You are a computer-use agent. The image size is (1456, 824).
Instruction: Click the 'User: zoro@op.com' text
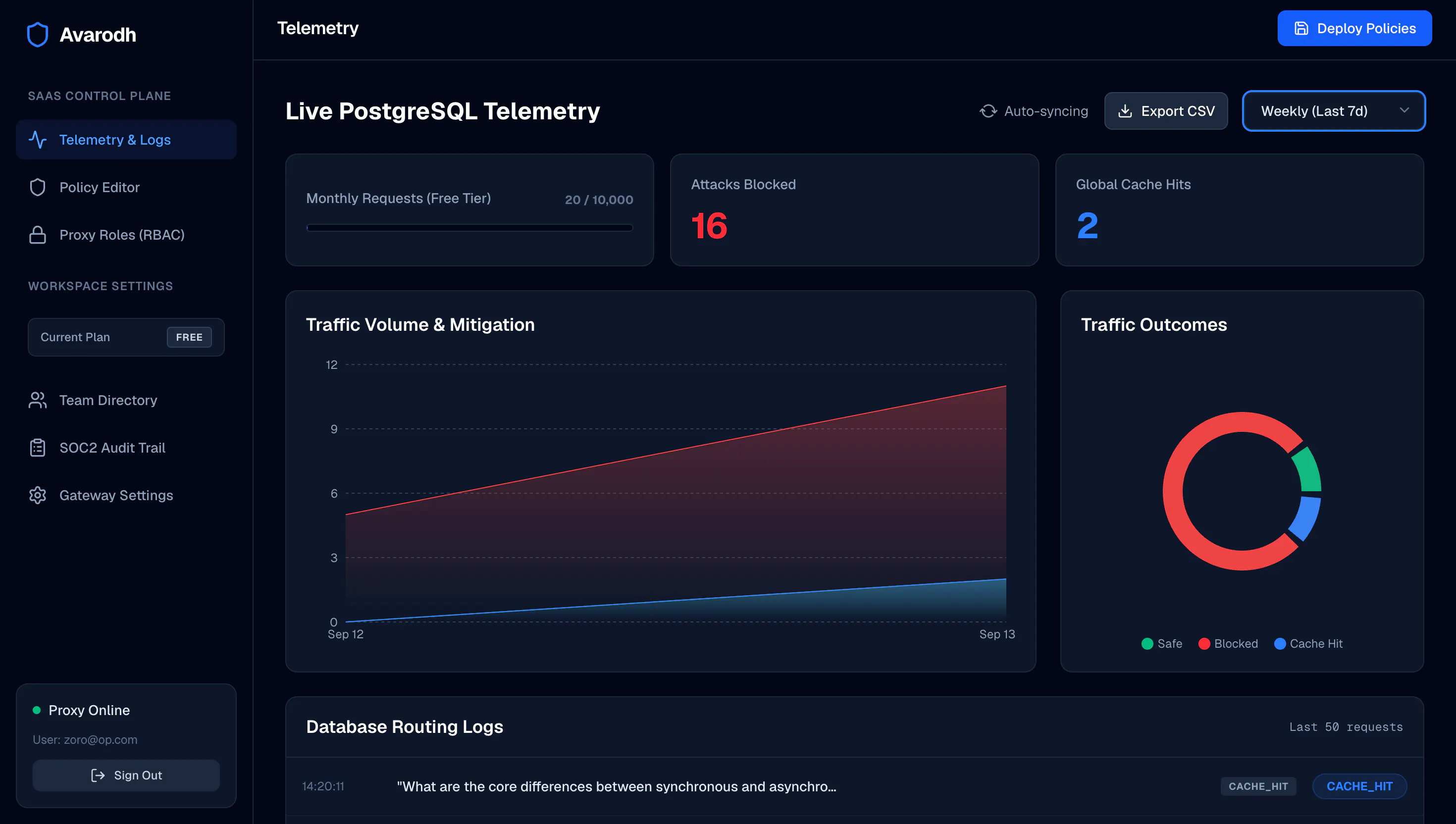coord(85,740)
